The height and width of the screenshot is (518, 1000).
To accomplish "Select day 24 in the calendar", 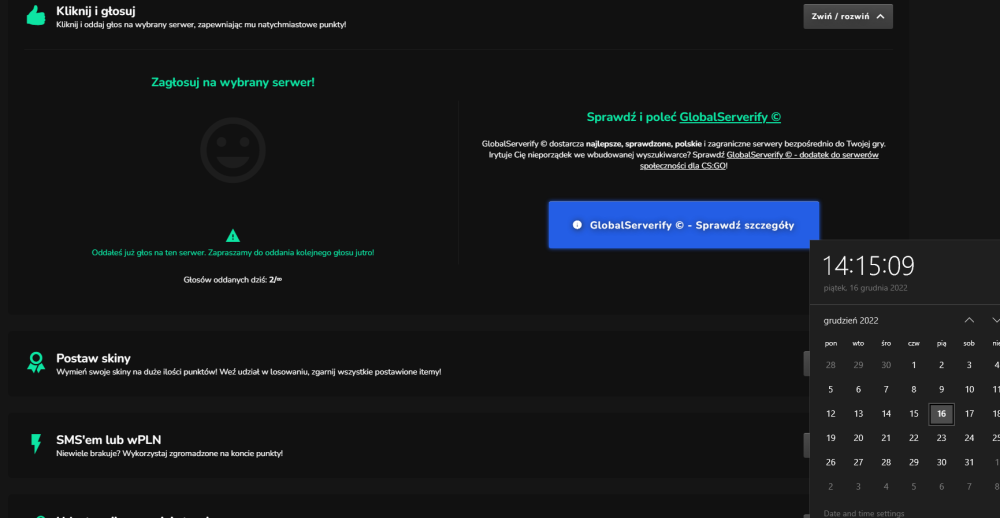I will coord(969,438).
